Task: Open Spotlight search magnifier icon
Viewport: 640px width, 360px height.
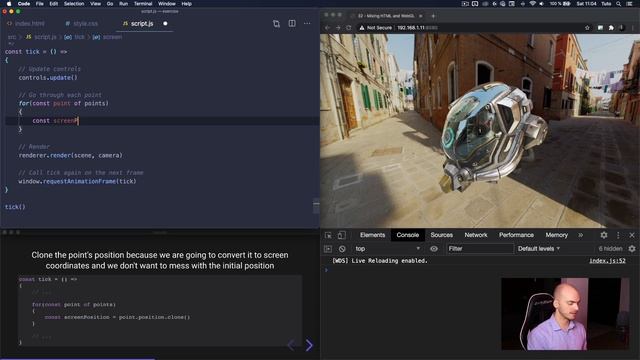Action: tap(618, 4)
